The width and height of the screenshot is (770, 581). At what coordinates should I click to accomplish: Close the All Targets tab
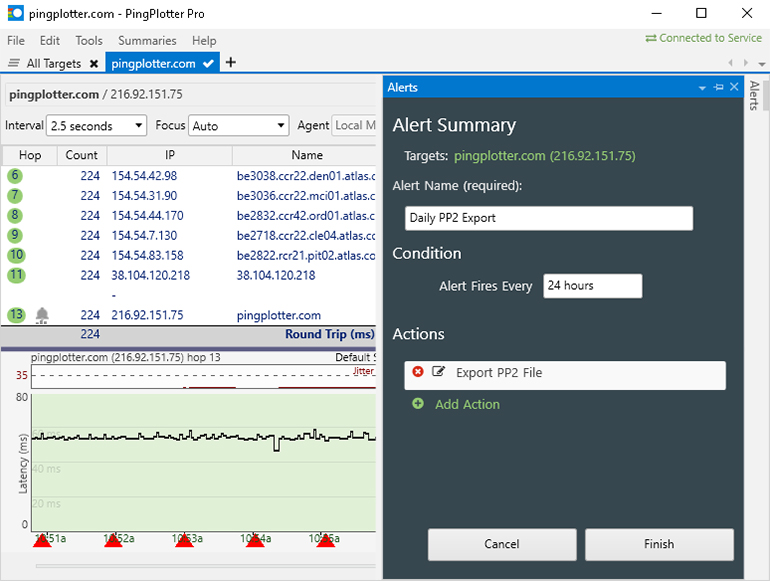click(x=94, y=63)
